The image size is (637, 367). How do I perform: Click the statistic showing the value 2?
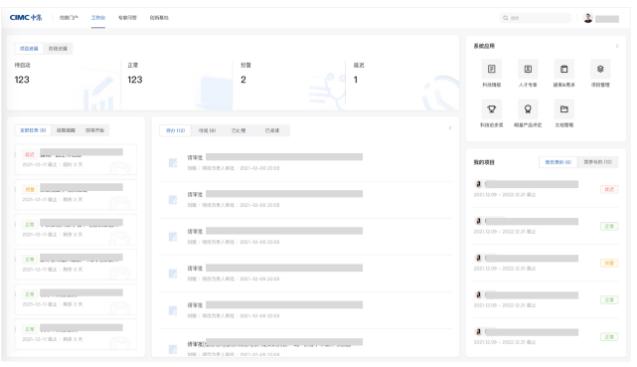(243, 80)
